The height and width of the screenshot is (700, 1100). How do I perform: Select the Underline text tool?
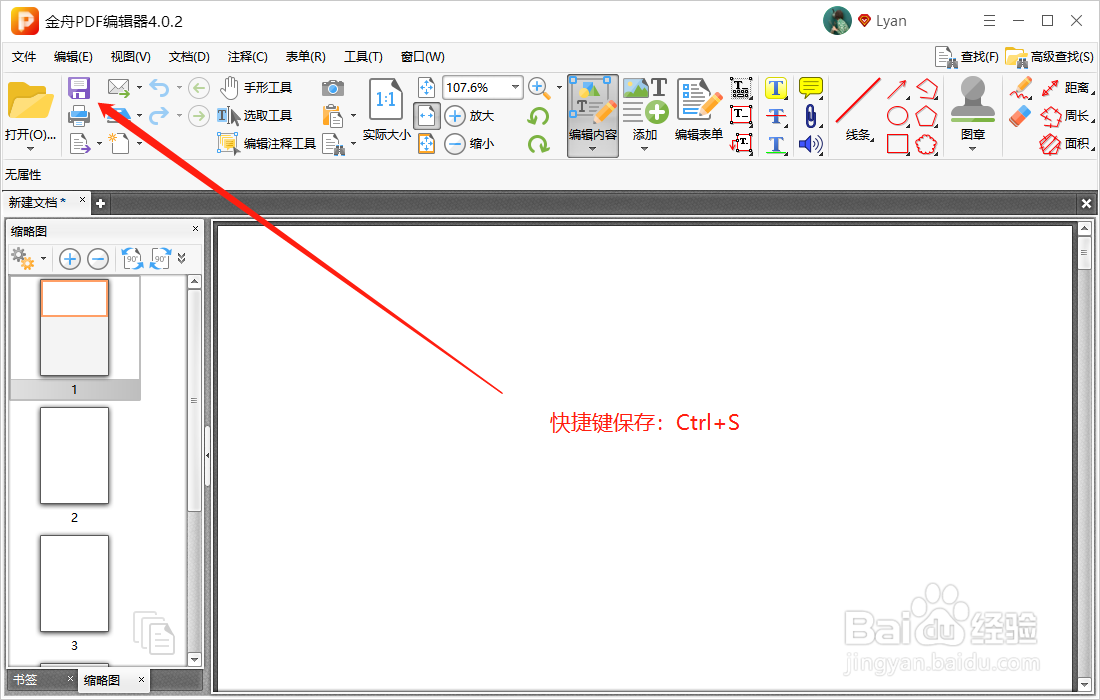pyautogui.click(x=776, y=144)
